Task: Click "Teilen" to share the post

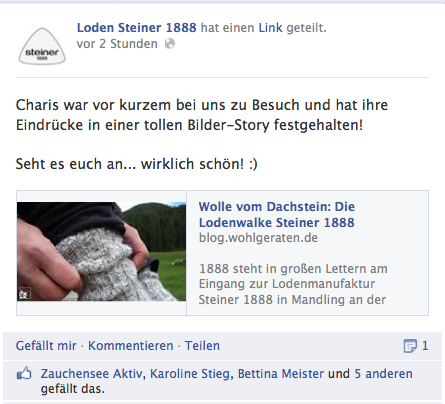Action: point(202,346)
